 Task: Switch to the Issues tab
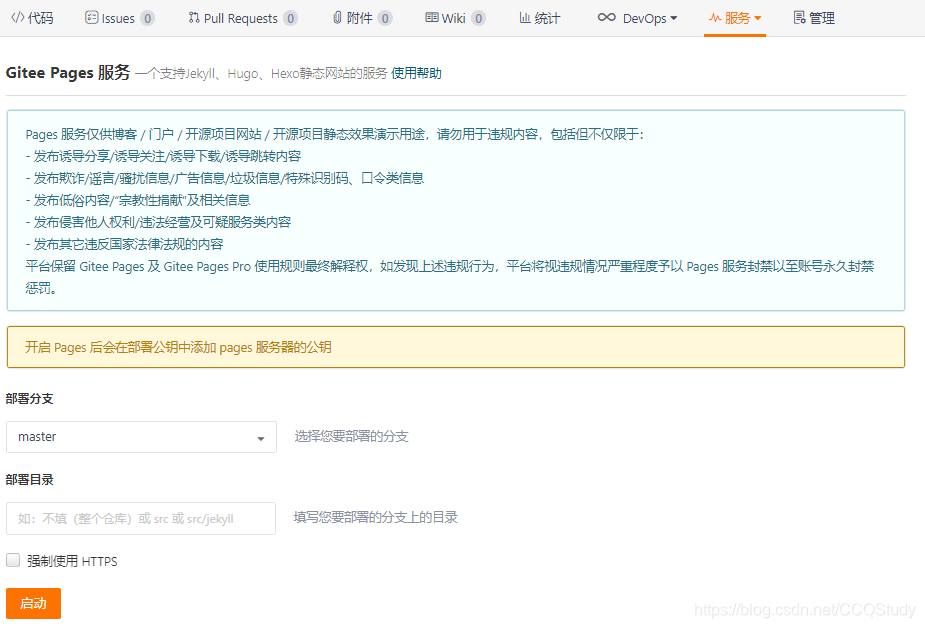pos(120,18)
